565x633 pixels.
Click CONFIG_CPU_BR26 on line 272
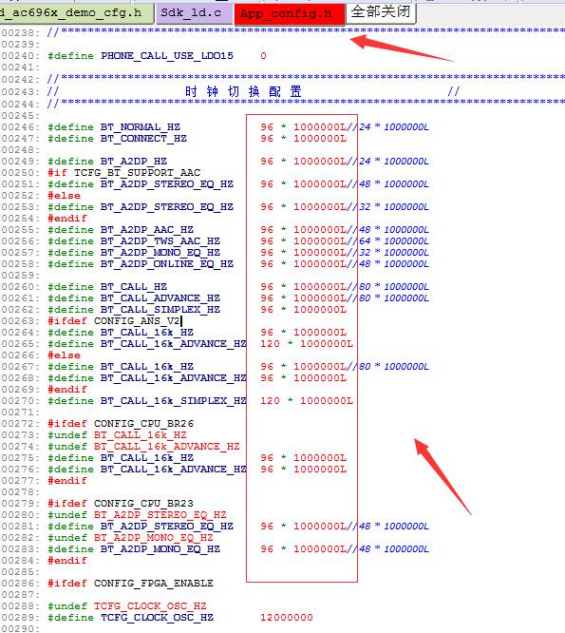(x=144, y=424)
